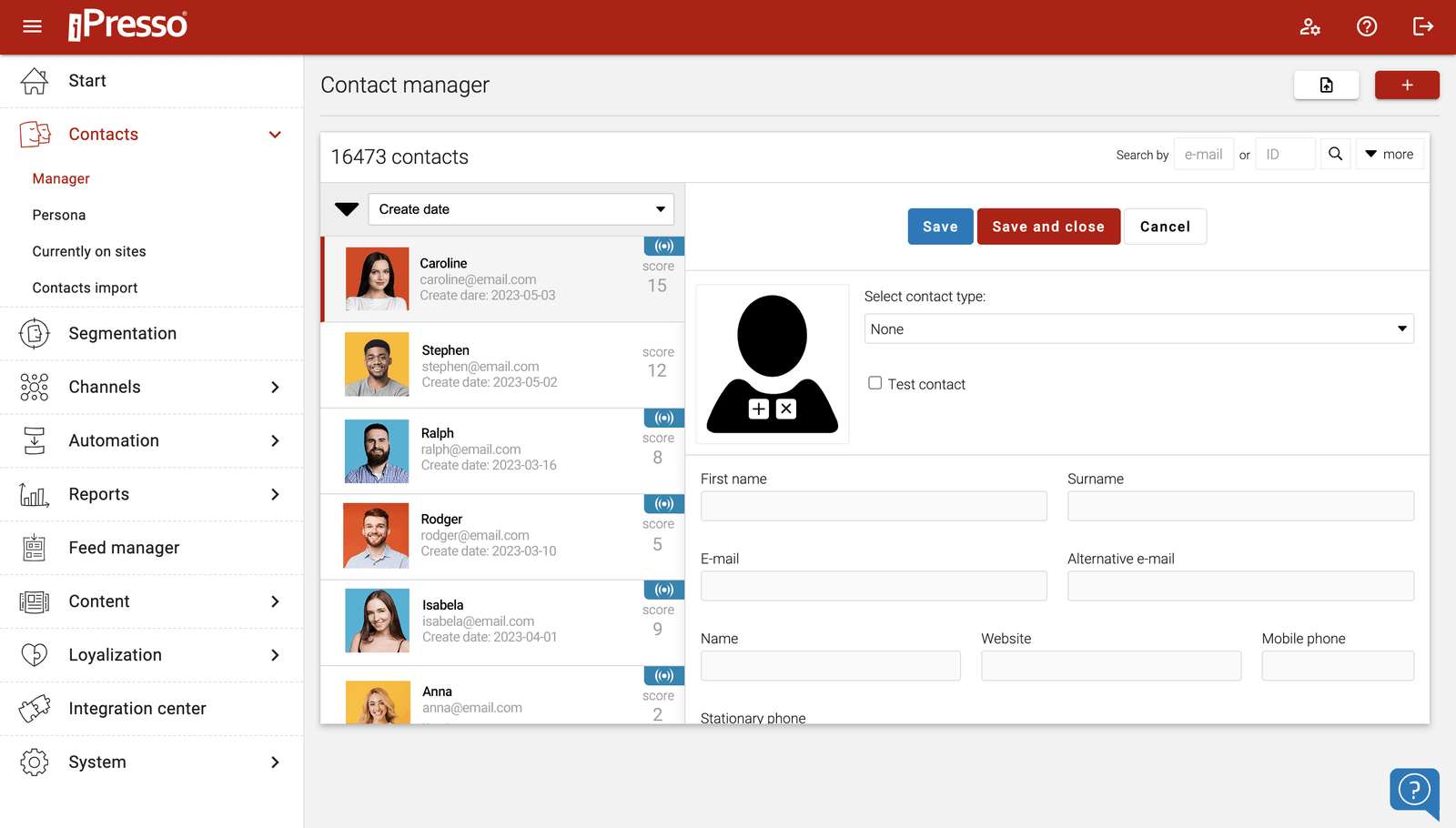
Task: Open the Create date sorting dropdown
Action: 521,208
